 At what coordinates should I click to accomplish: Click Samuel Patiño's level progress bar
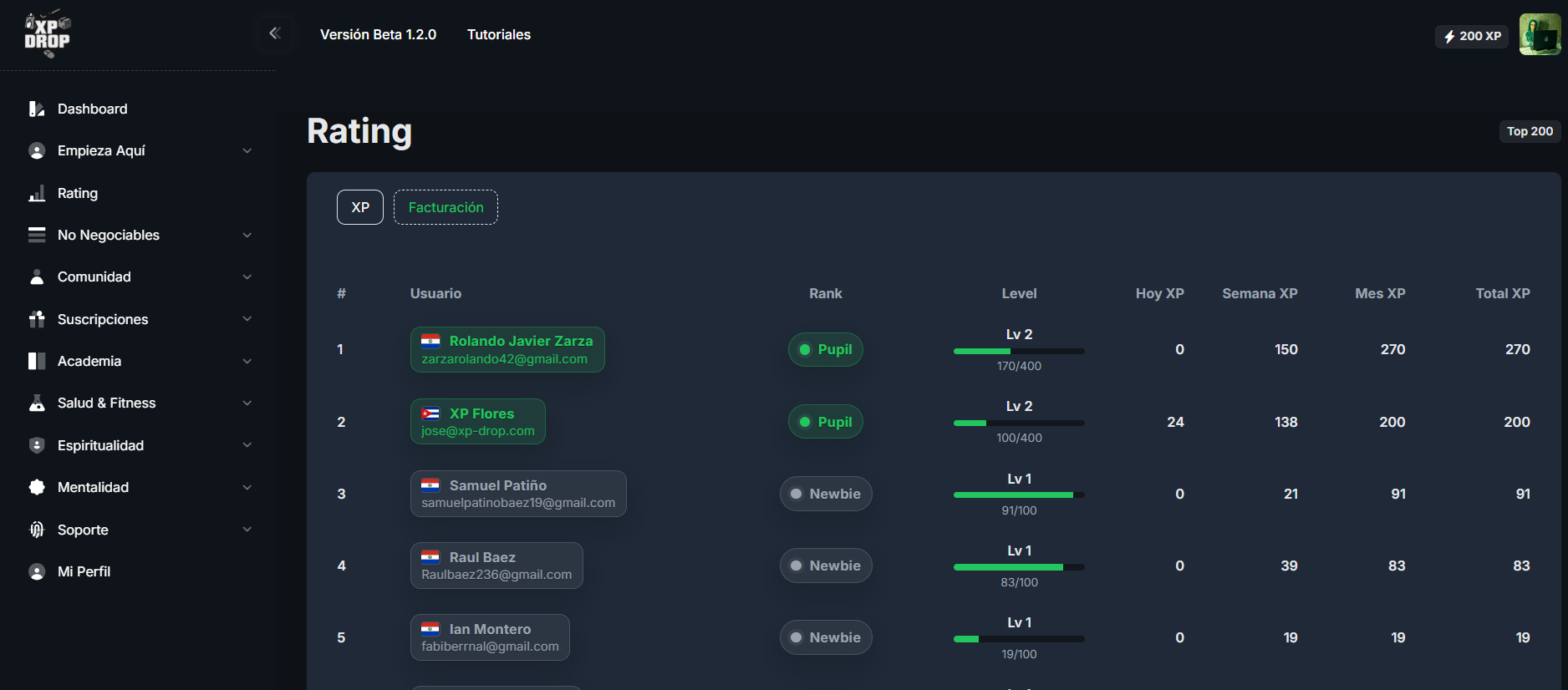coord(1019,495)
